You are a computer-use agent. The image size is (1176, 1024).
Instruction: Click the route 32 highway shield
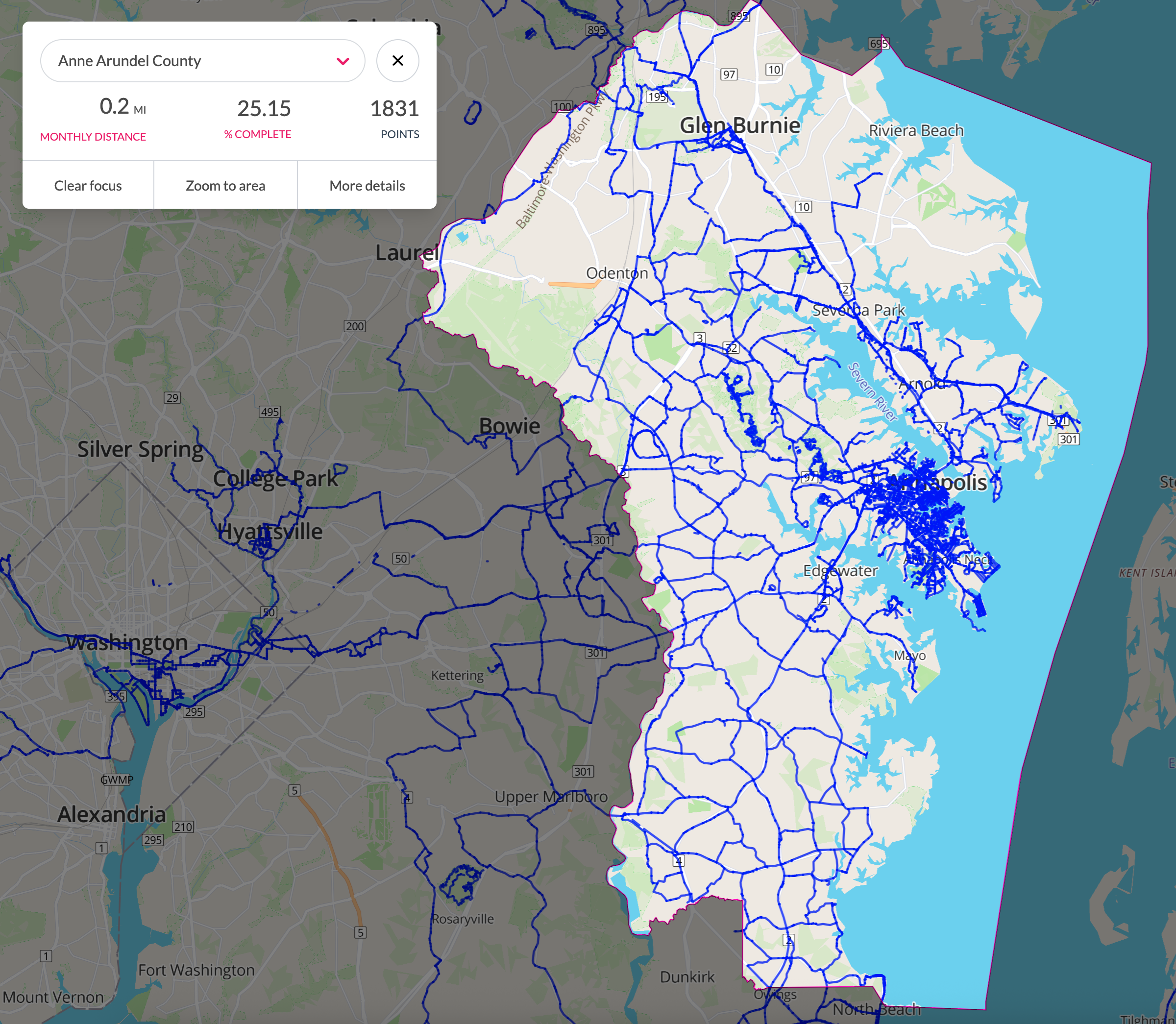pos(732,348)
